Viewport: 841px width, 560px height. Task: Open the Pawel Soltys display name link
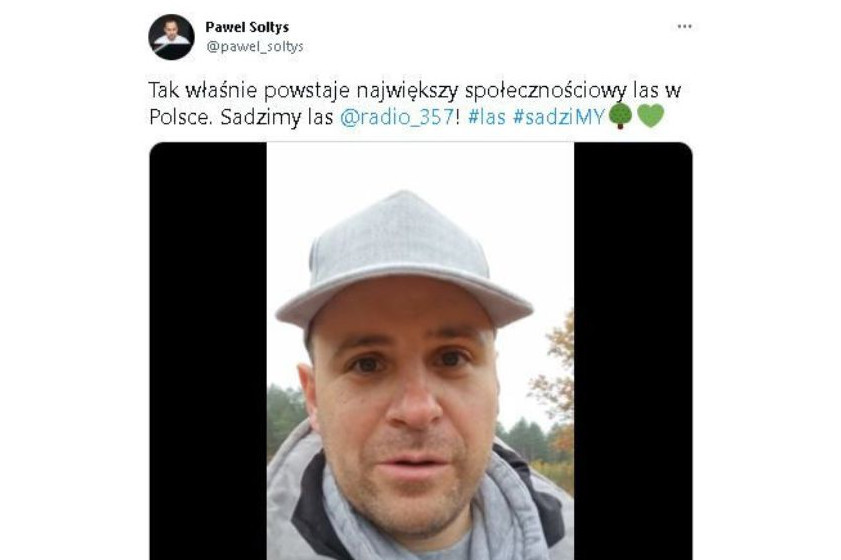[247, 27]
